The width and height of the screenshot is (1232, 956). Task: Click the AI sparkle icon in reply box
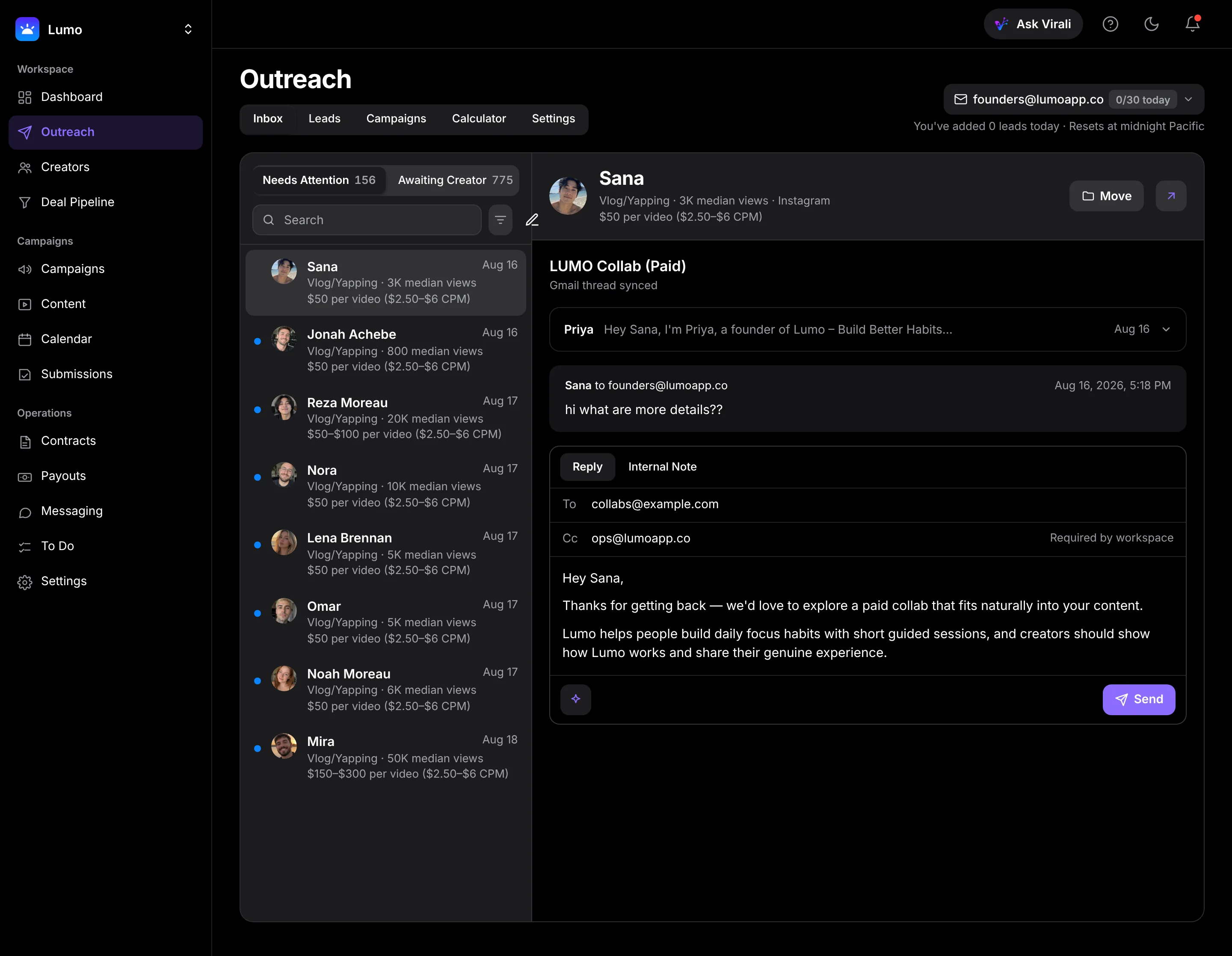(x=575, y=699)
